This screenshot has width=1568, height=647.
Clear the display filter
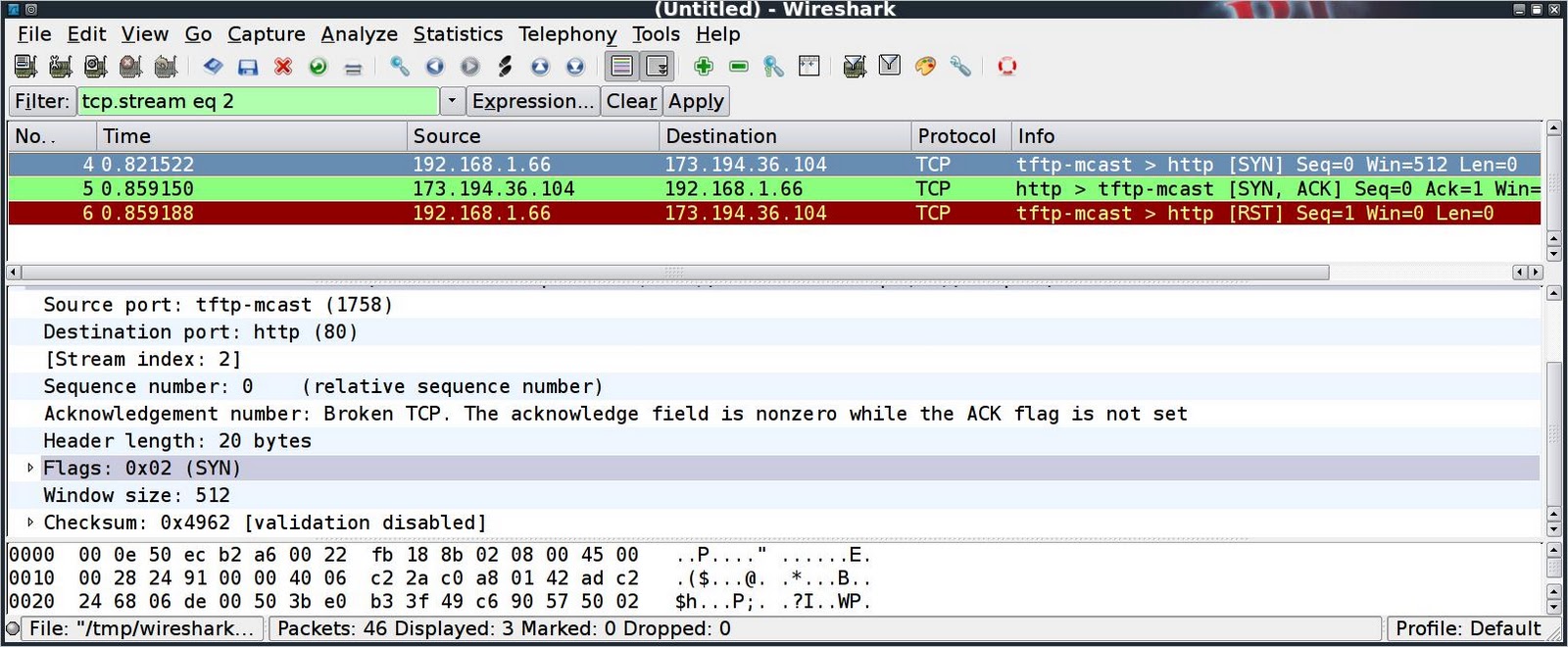(x=631, y=101)
